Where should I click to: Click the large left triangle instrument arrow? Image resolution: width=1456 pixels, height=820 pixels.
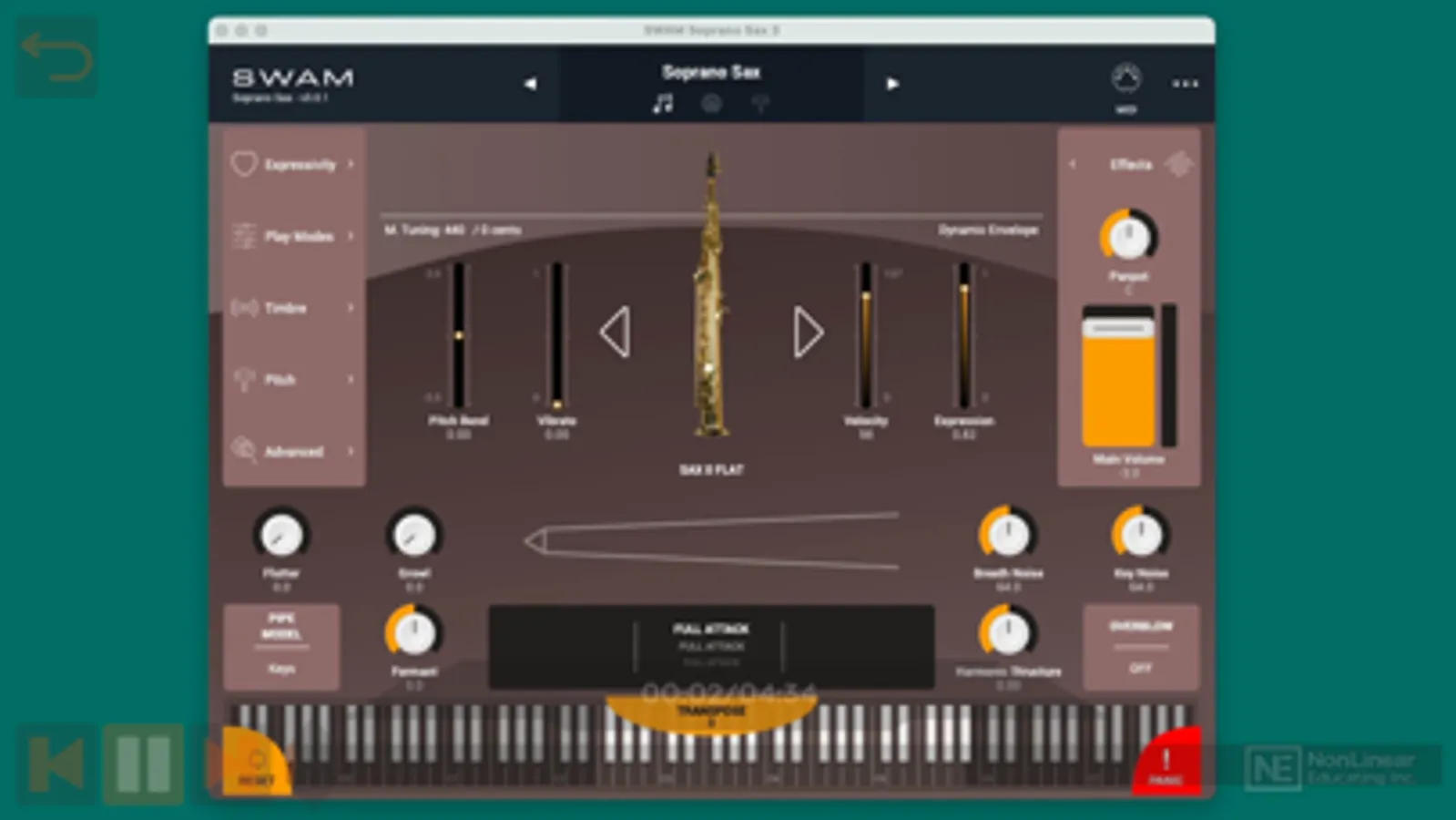tap(616, 332)
